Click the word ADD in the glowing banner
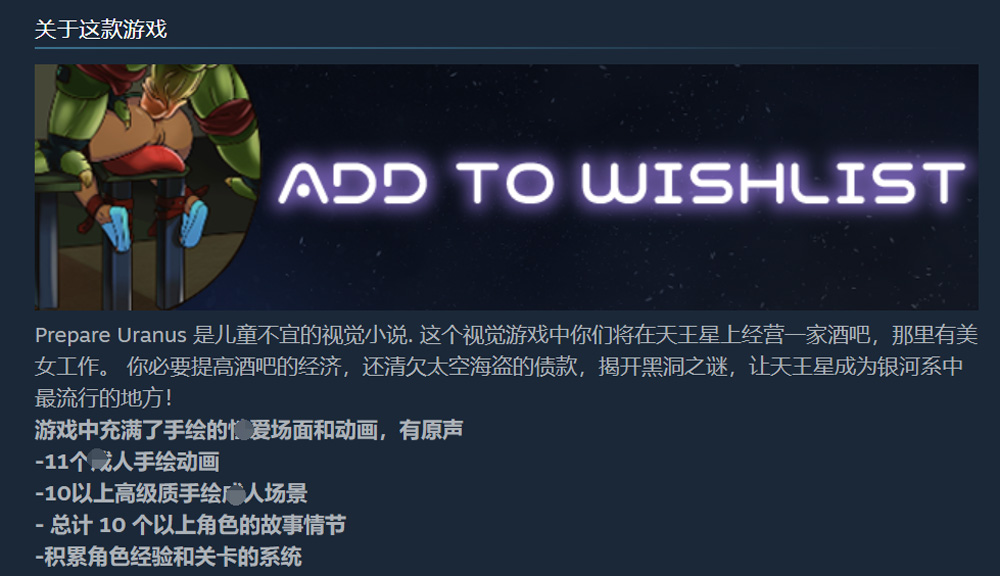This screenshot has width=1000, height=576. click(353, 183)
